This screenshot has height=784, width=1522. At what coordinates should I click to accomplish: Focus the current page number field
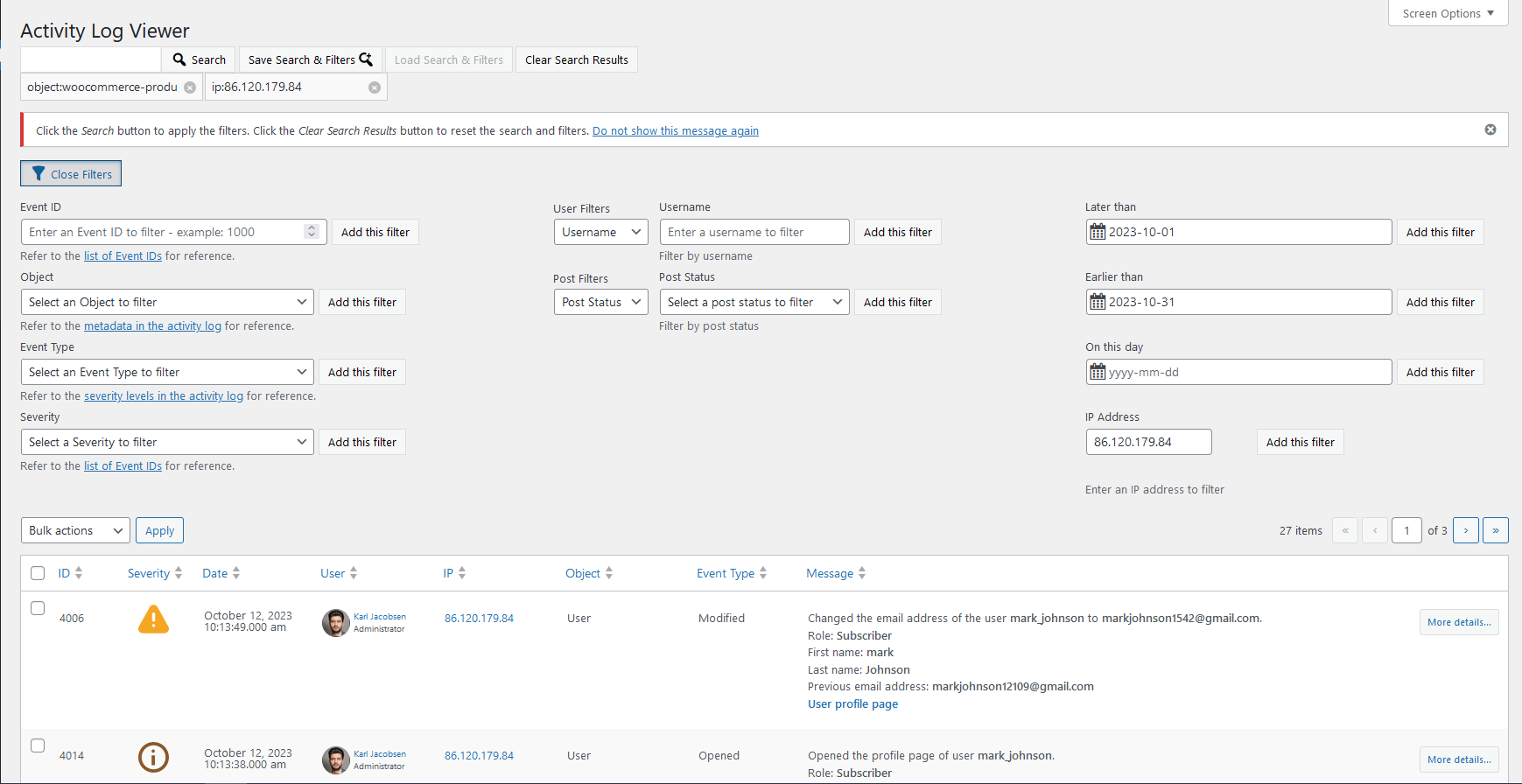click(x=1406, y=530)
